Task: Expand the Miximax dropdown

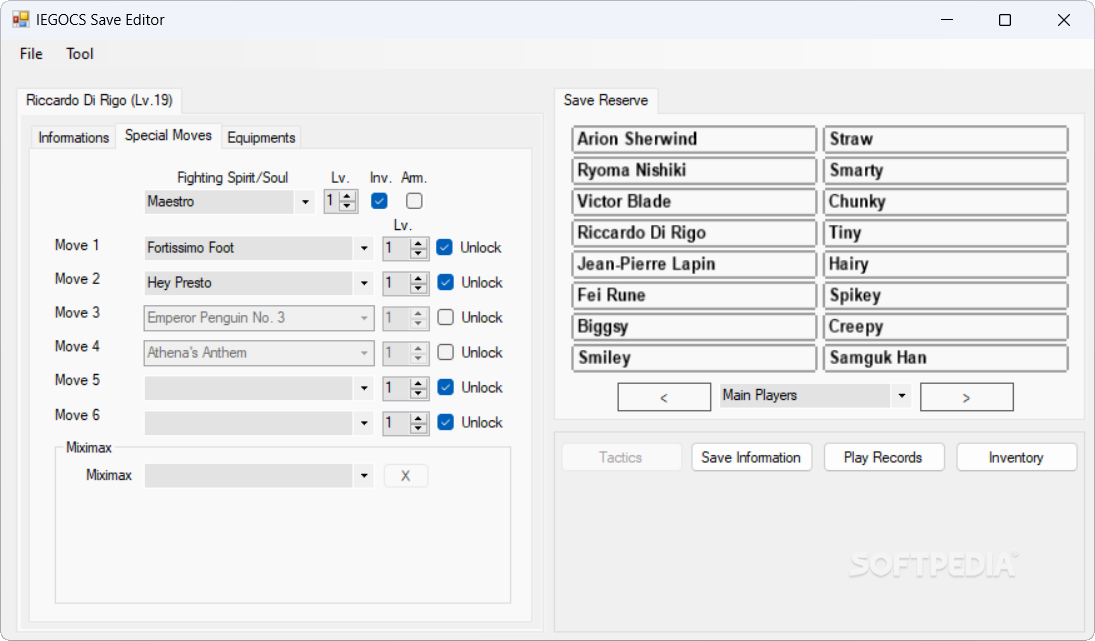Action: pyautogui.click(x=364, y=476)
